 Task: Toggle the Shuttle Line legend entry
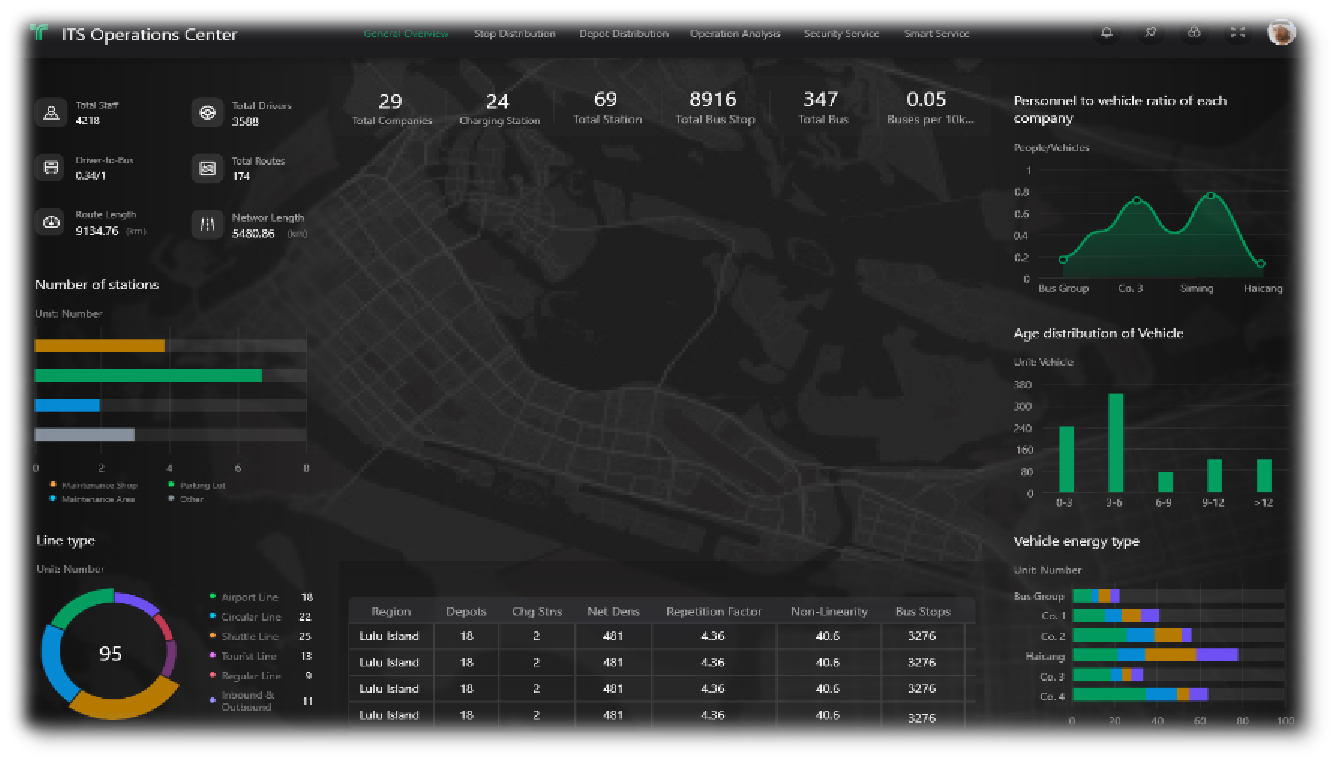249,637
